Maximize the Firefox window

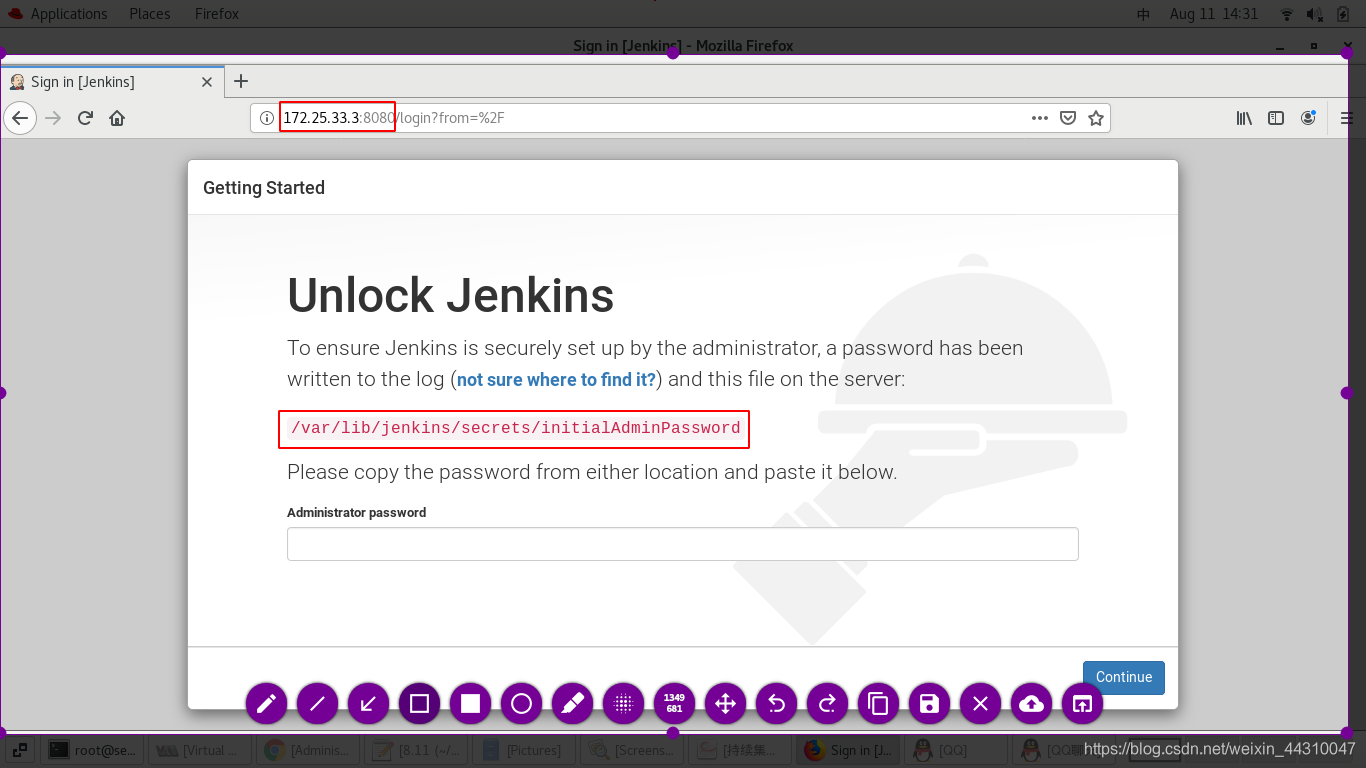click(x=1315, y=46)
